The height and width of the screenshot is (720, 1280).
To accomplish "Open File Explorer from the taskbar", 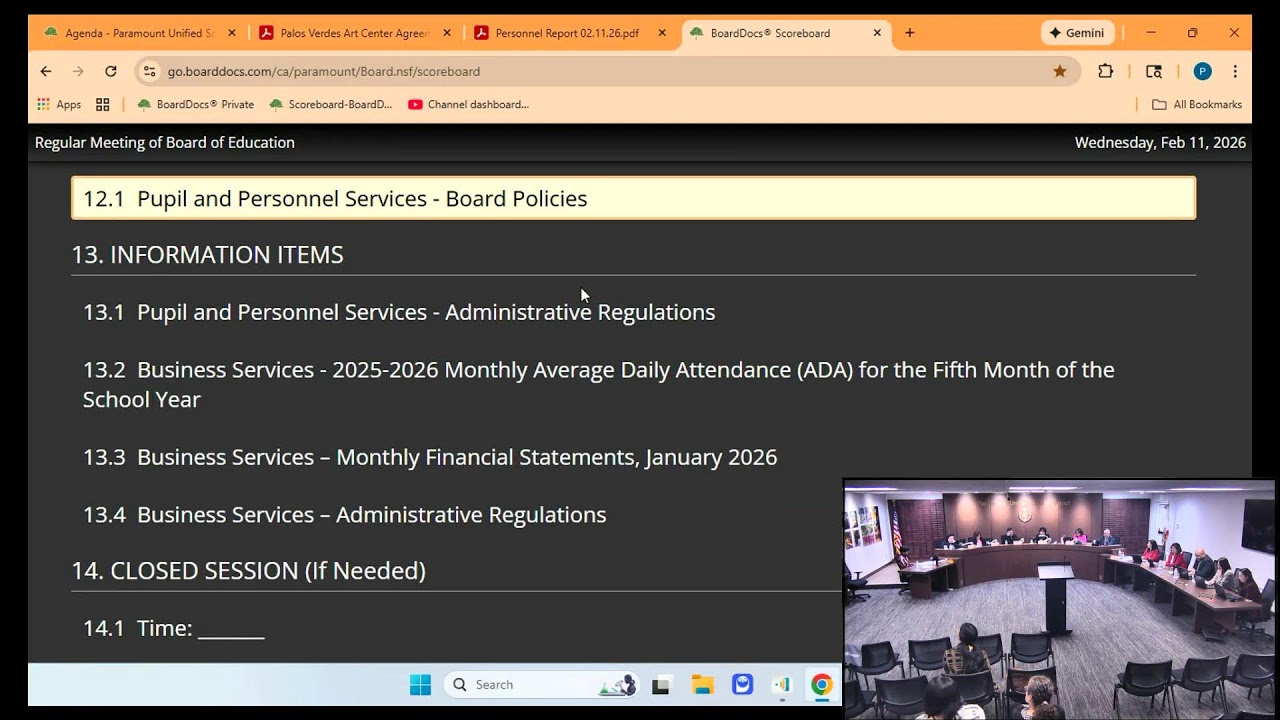I will tap(703, 684).
